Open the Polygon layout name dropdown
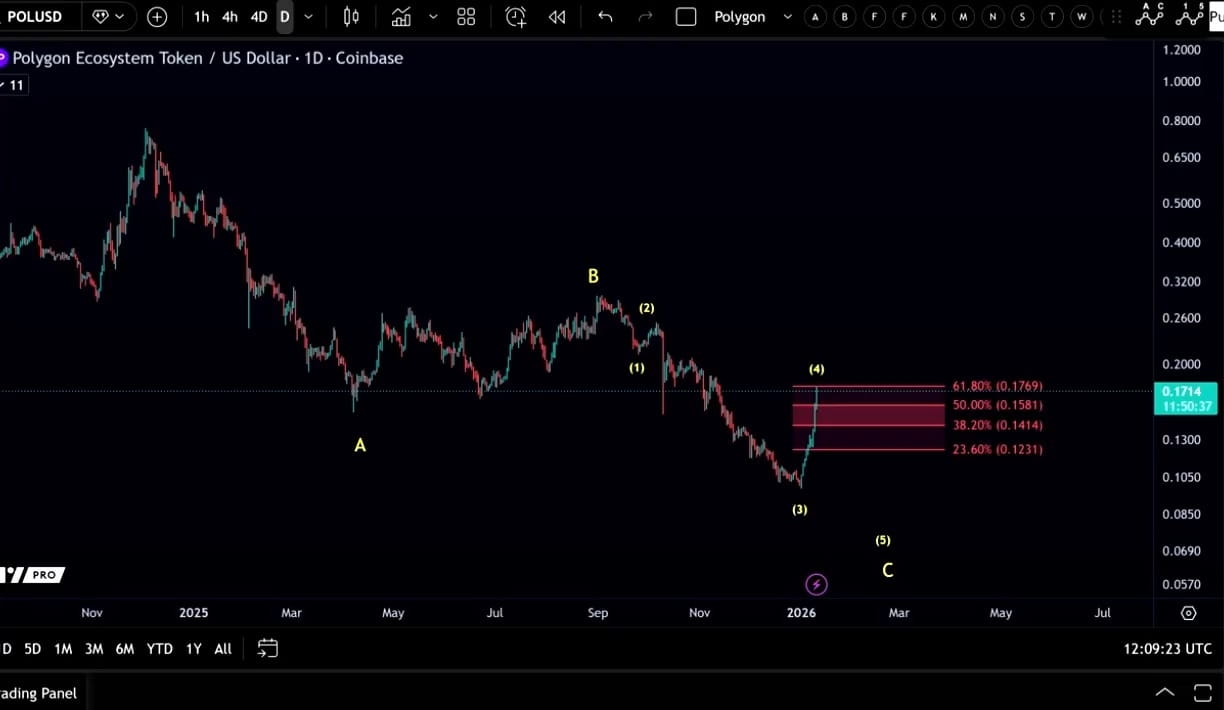 tap(749, 17)
